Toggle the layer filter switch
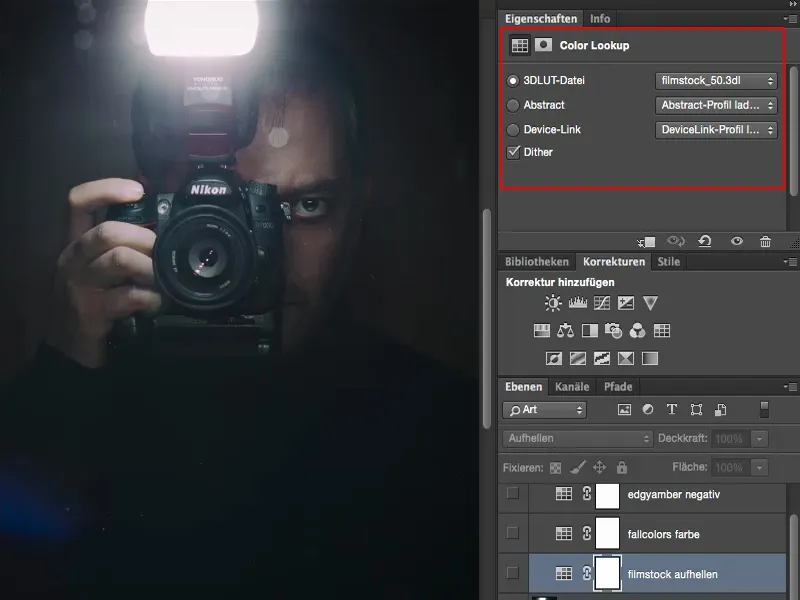 tap(764, 410)
